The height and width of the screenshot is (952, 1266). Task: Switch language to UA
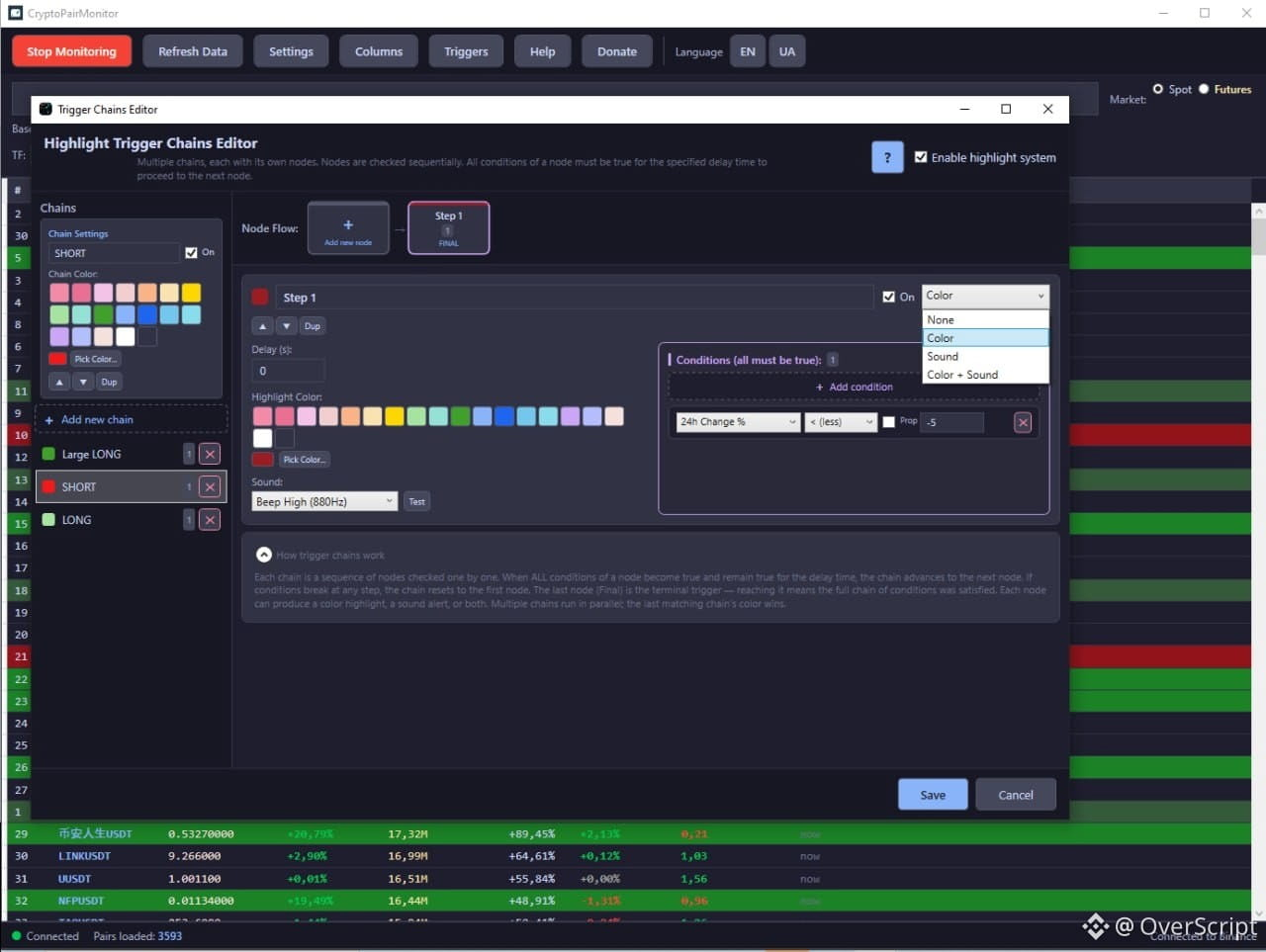coord(787,51)
